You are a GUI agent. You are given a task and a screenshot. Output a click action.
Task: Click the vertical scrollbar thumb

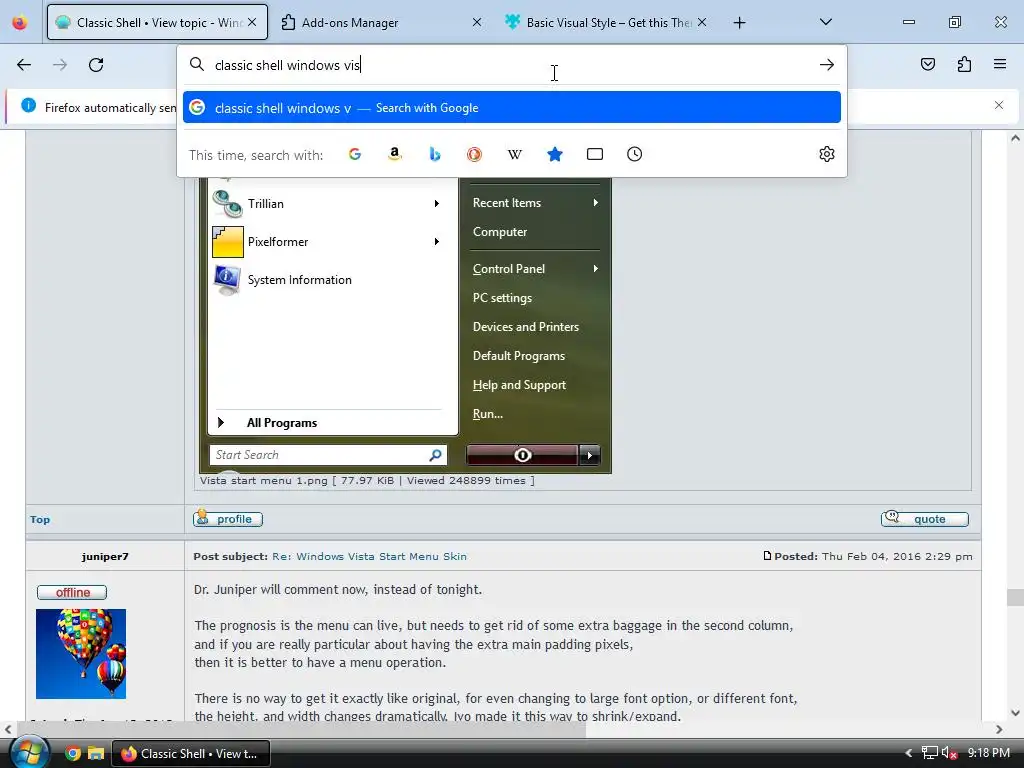(x=1014, y=597)
